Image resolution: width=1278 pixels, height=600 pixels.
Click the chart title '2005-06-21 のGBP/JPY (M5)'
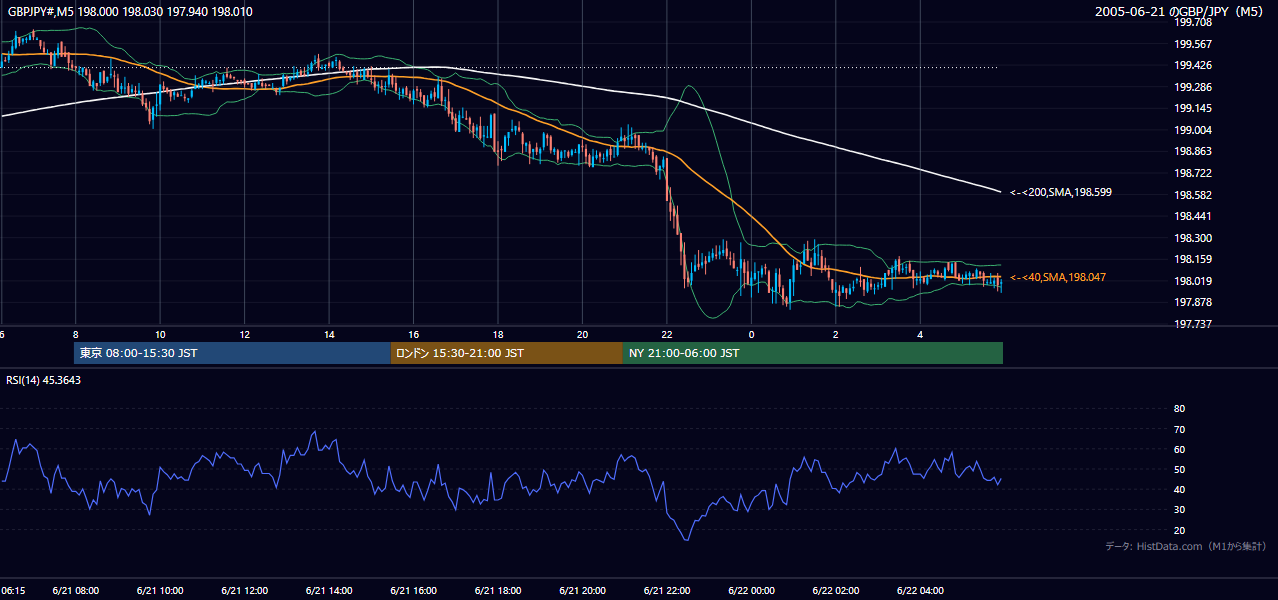(1181, 12)
